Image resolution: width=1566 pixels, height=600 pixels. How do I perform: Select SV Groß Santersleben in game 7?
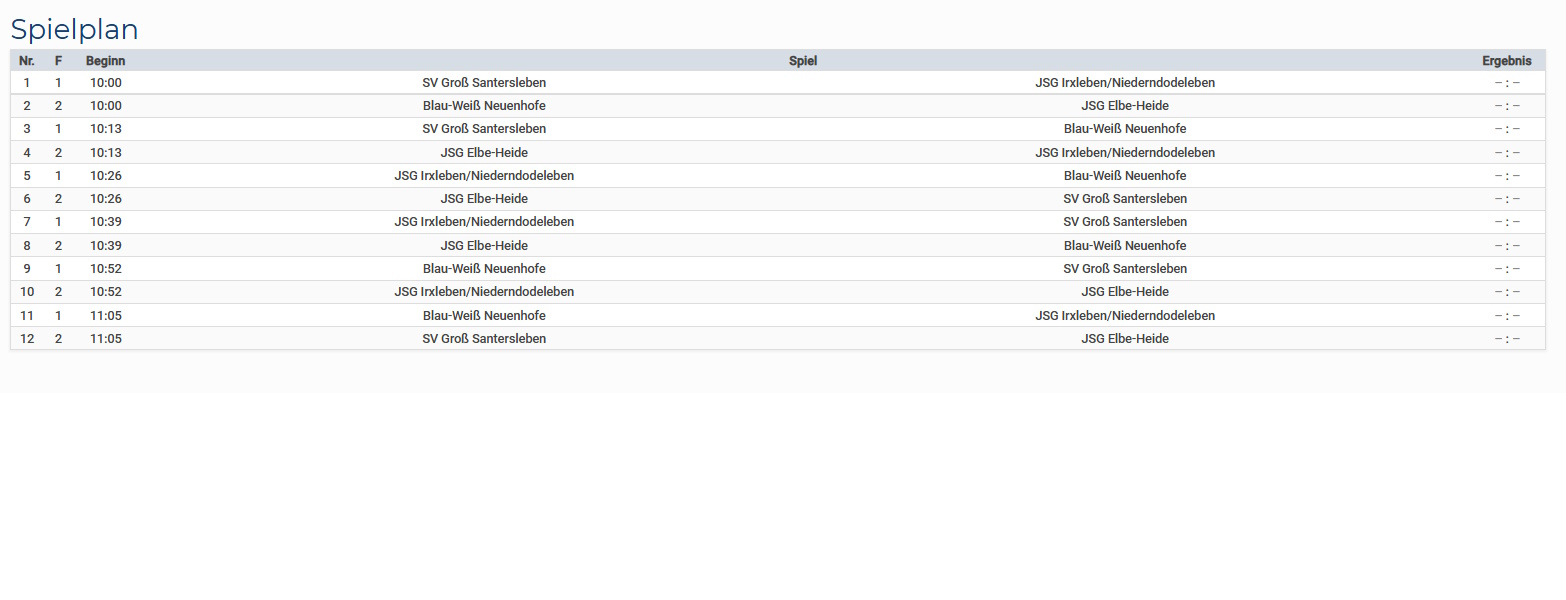(1125, 222)
